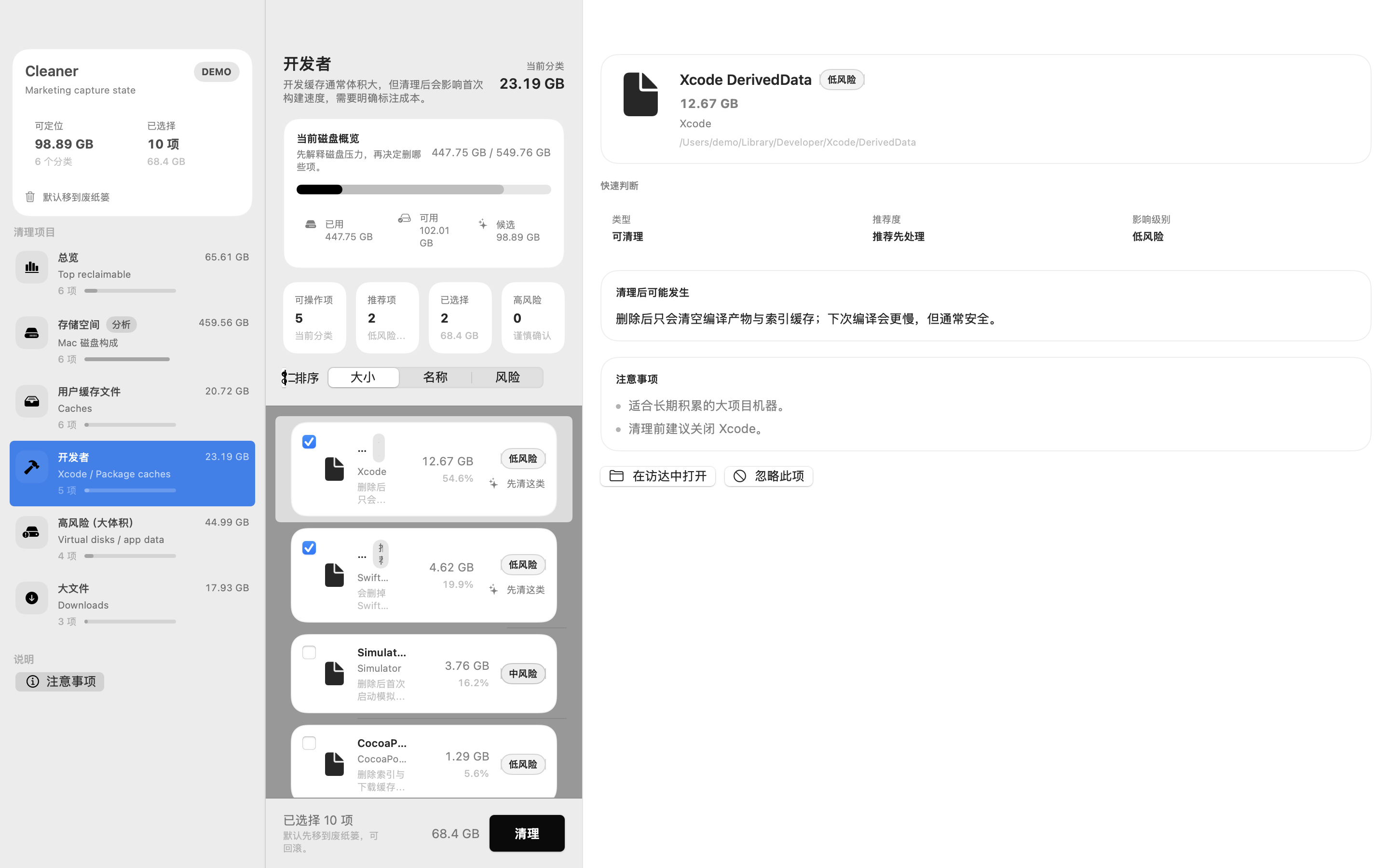The width and height of the screenshot is (1389, 868).
Task: Click the 已用 disk icon
Action: coord(311,224)
